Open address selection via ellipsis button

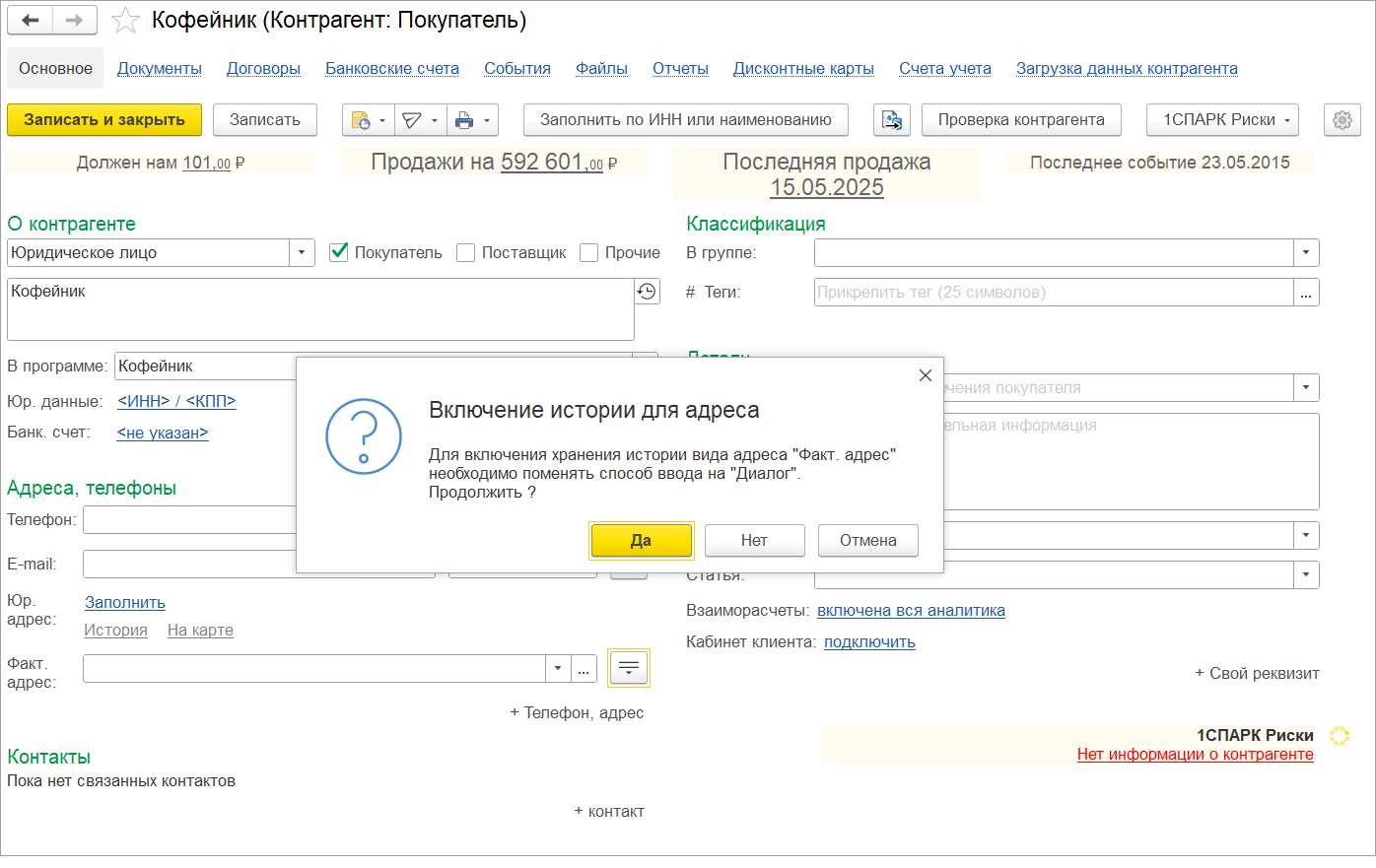pyautogui.click(x=584, y=667)
